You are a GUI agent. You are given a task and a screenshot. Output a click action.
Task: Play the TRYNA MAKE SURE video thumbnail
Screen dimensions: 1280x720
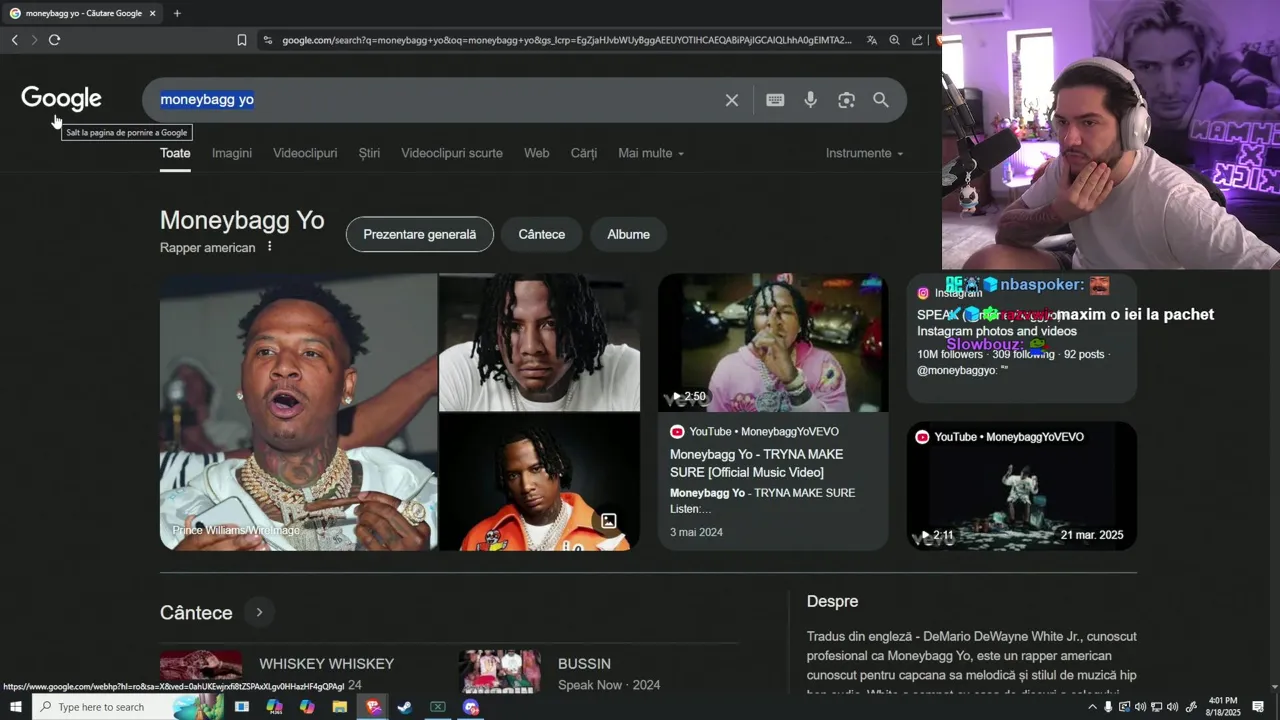773,343
